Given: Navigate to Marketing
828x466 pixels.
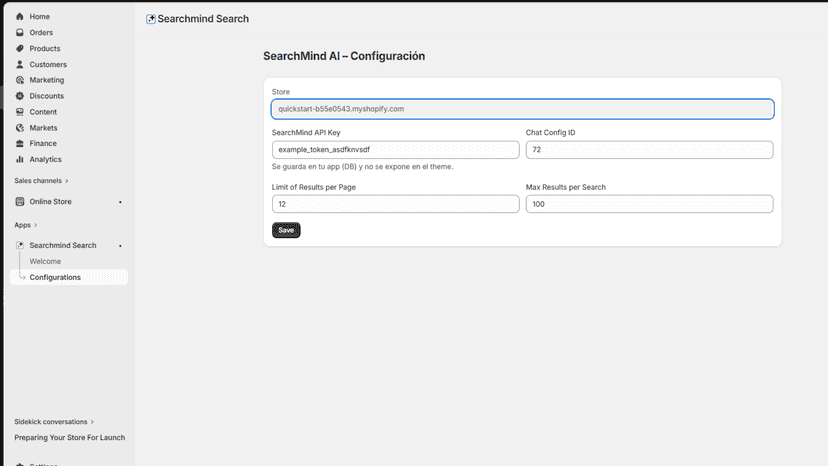Looking at the screenshot, I should pos(47,80).
